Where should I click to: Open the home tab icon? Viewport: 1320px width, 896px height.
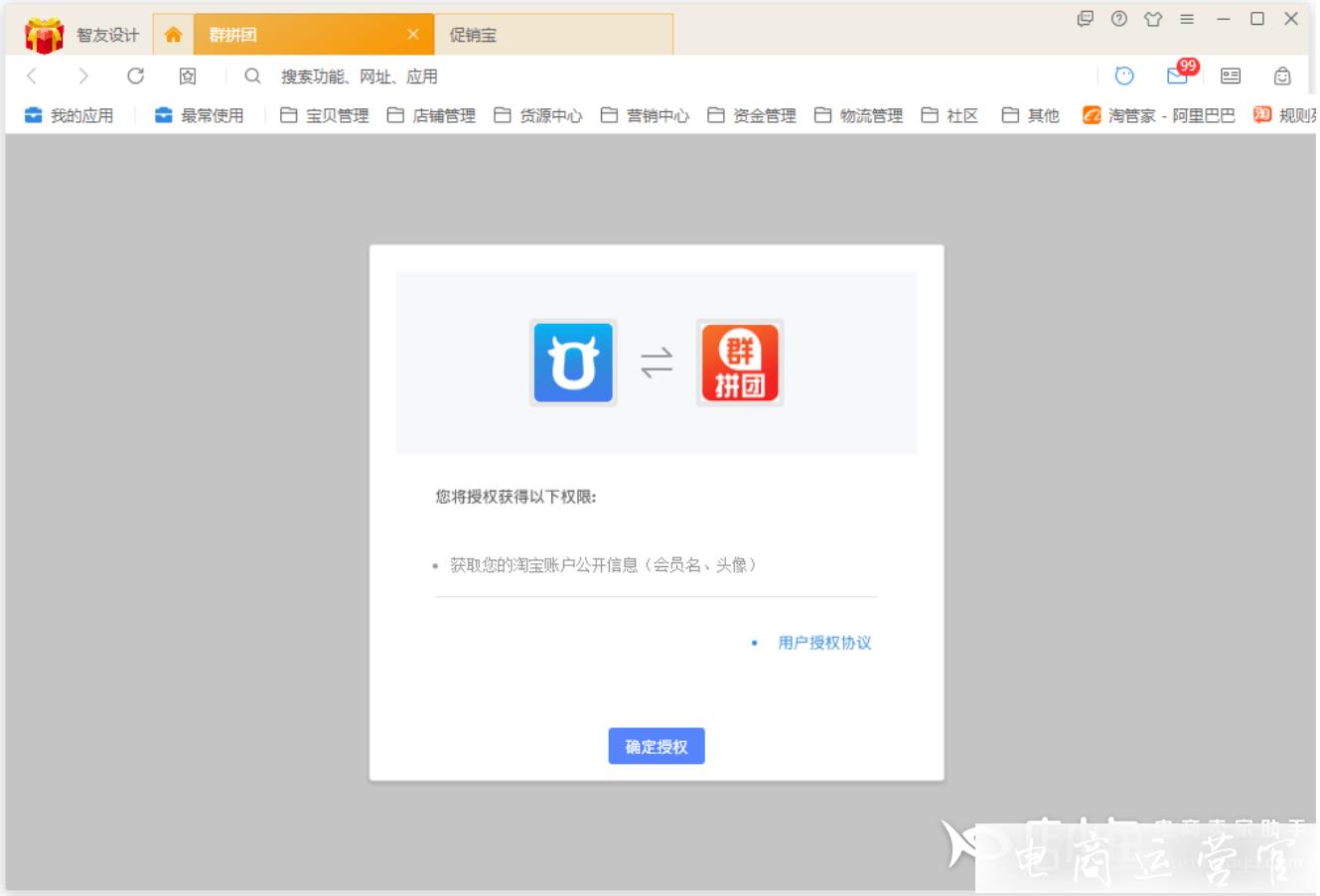173,35
